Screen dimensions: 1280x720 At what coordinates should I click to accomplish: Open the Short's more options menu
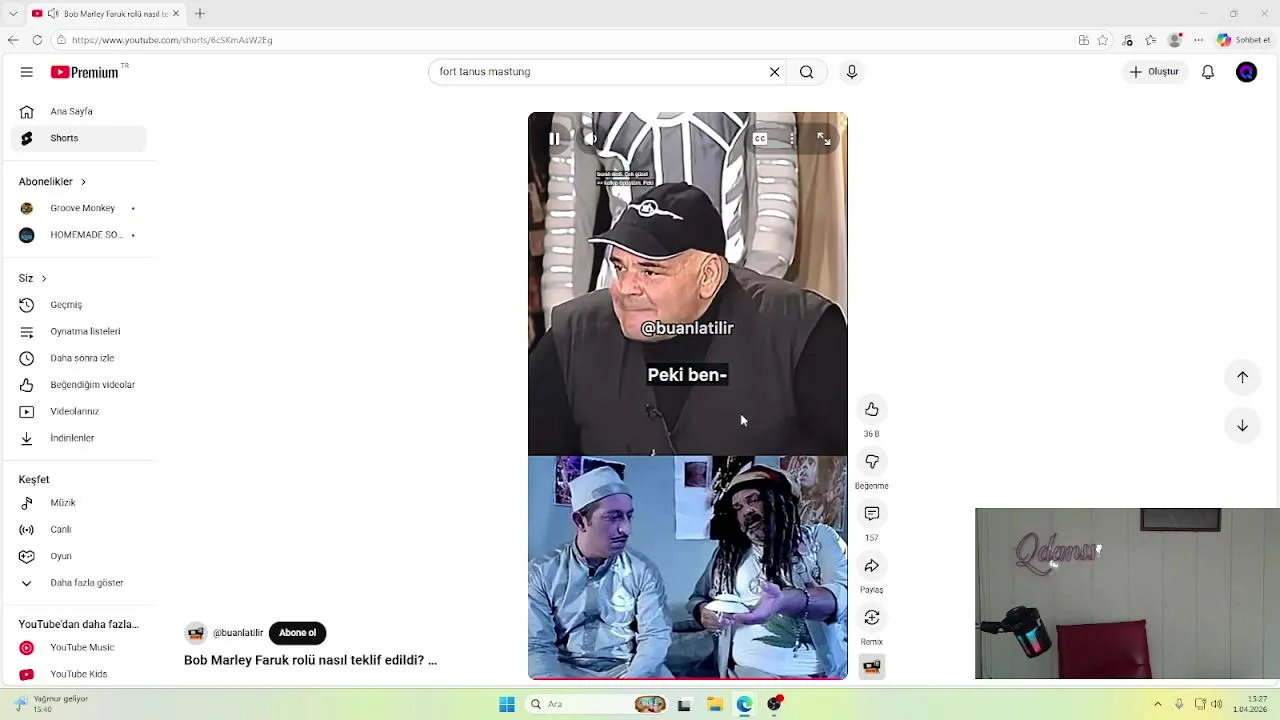(792, 139)
